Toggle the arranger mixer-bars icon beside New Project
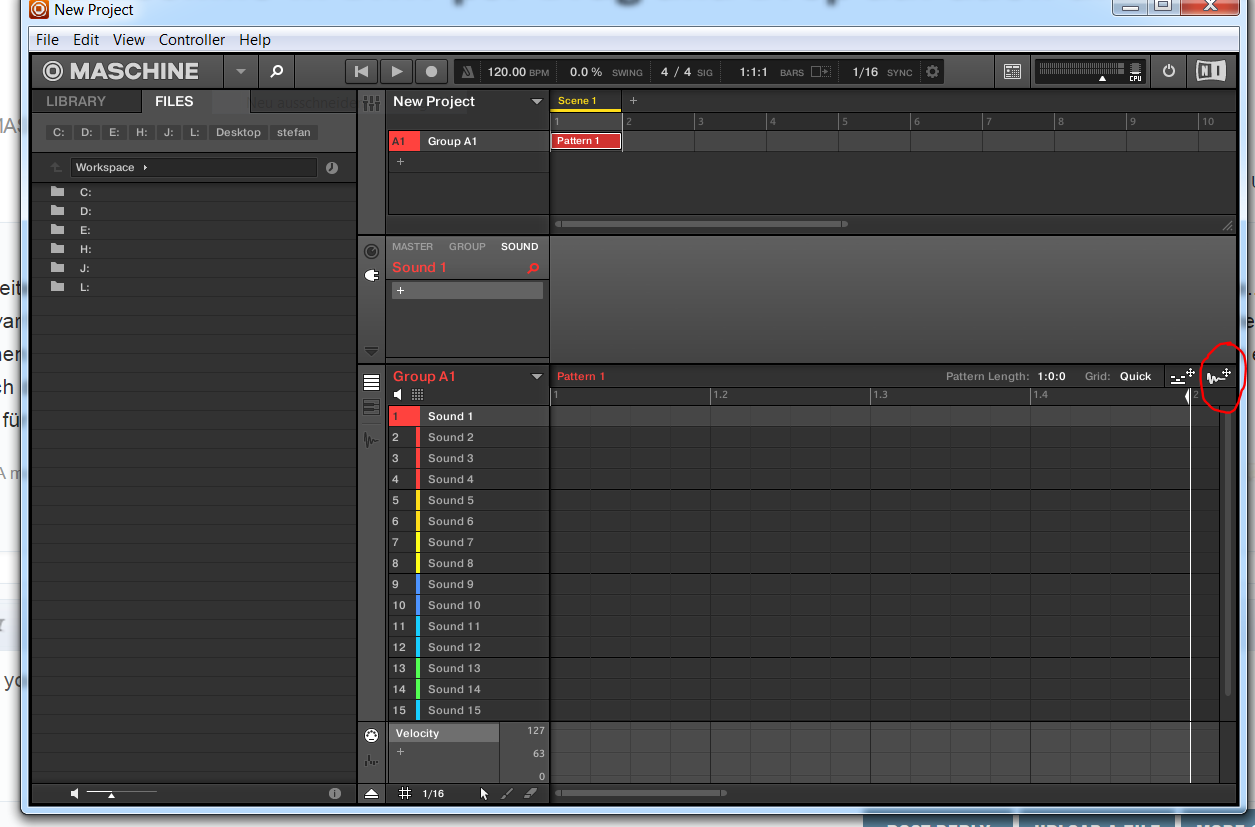The image size is (1255, 827). coord(372,102)
